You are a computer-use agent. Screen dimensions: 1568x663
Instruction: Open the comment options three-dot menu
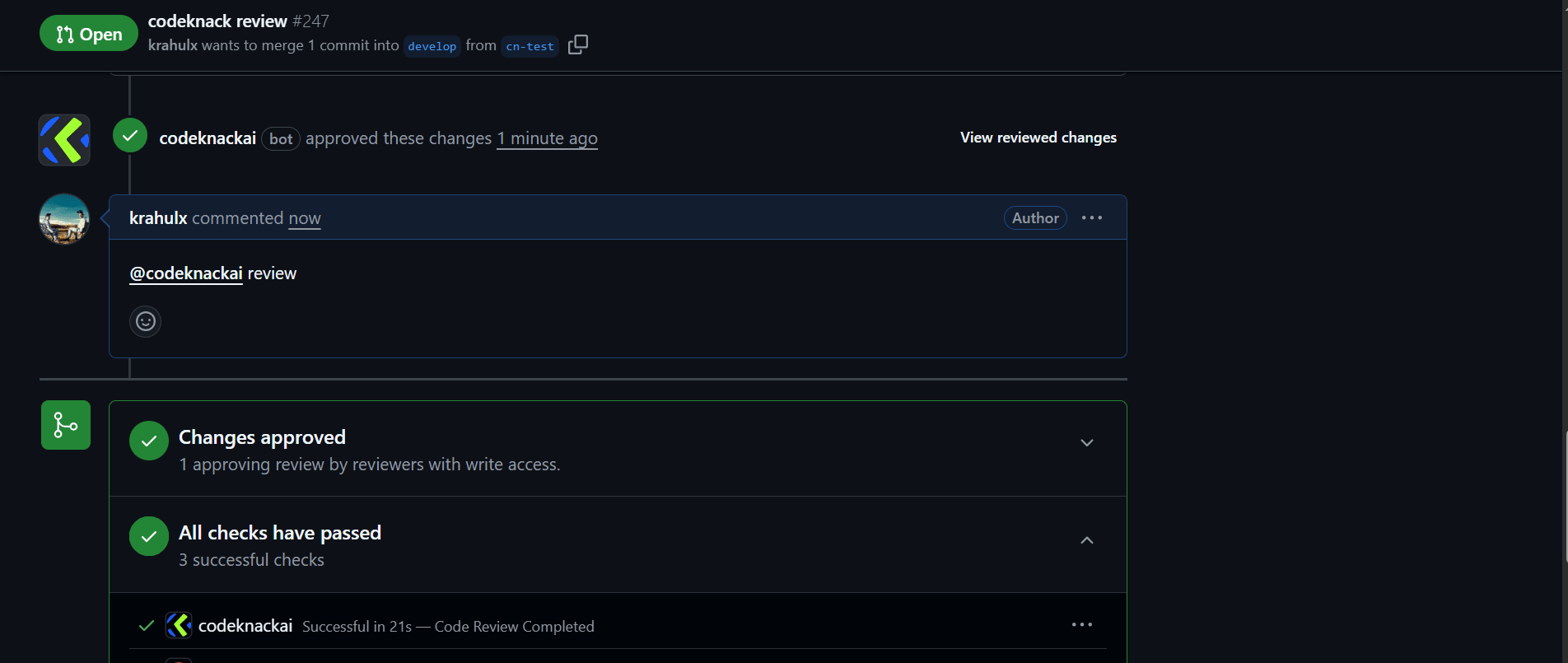coord(1092,217)
